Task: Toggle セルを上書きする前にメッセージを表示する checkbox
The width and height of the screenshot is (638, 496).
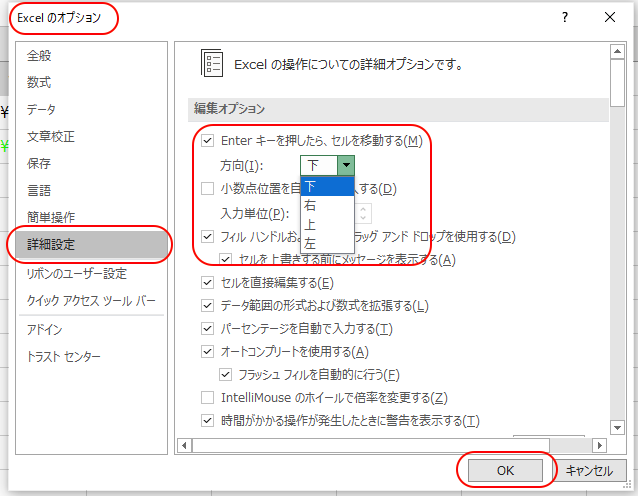Action: tap(225, 259)
